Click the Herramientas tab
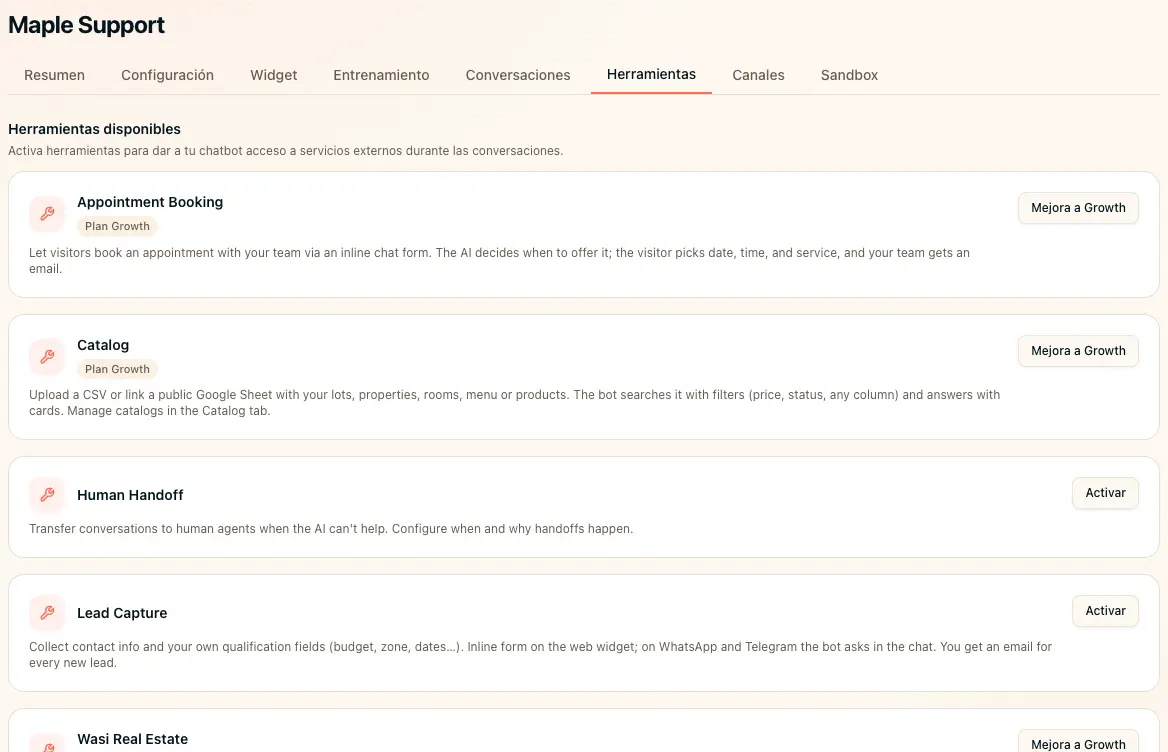This screenshot has width=1168, height=752. [651, 74]
